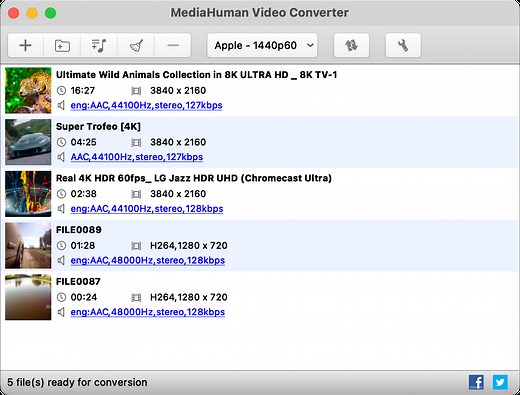Click the speaker icon in LG Jazz HDR row
520x395 pixels.
(x=61, y=209)
